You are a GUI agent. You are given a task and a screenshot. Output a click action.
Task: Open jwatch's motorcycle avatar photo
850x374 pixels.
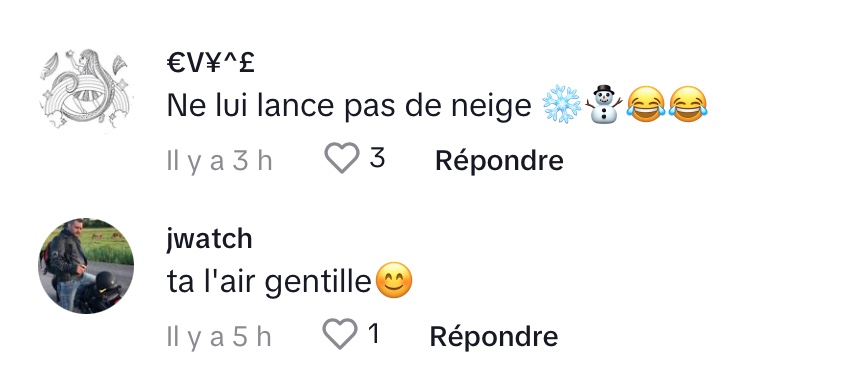point(86,266)
